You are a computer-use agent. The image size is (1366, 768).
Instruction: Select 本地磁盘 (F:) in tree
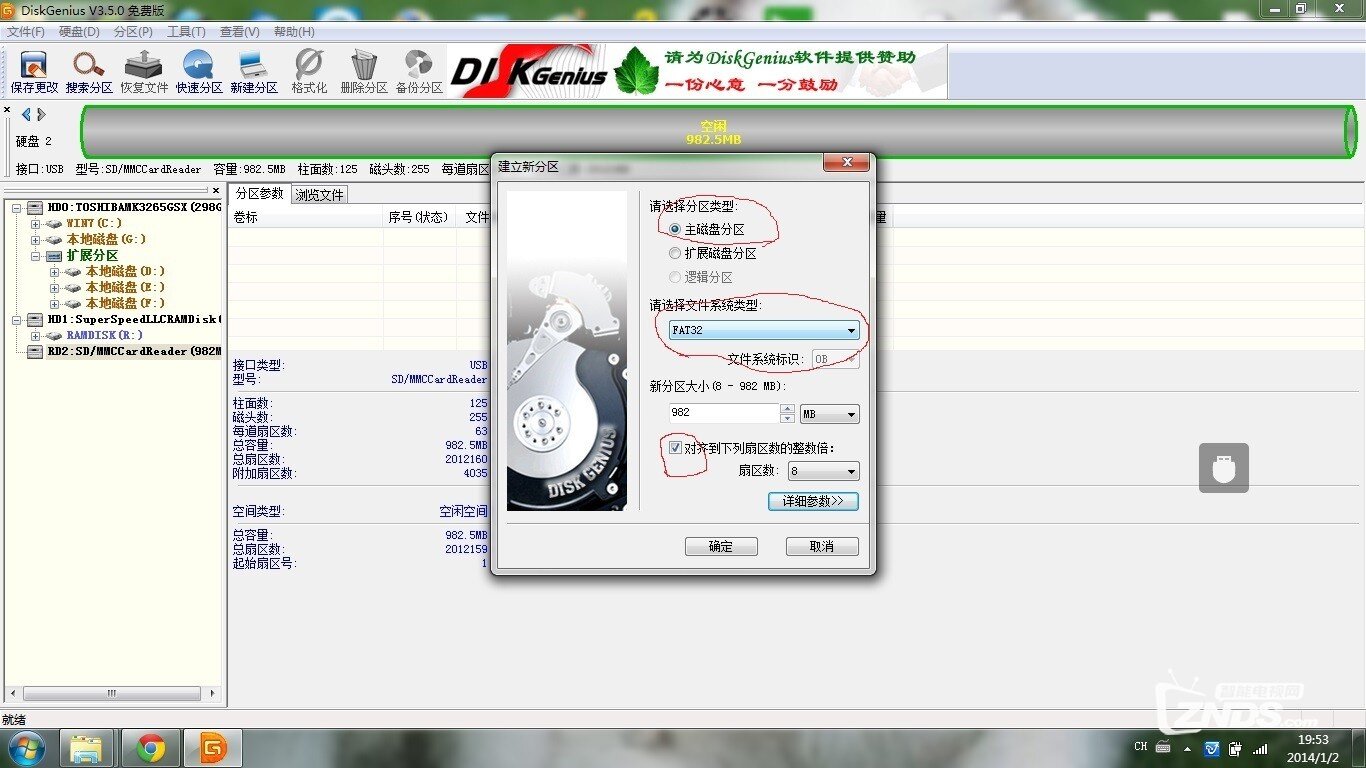coord(125,303)
